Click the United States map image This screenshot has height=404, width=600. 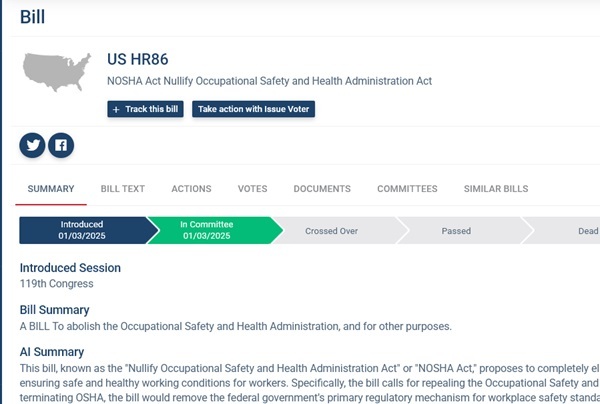(58, 68)
